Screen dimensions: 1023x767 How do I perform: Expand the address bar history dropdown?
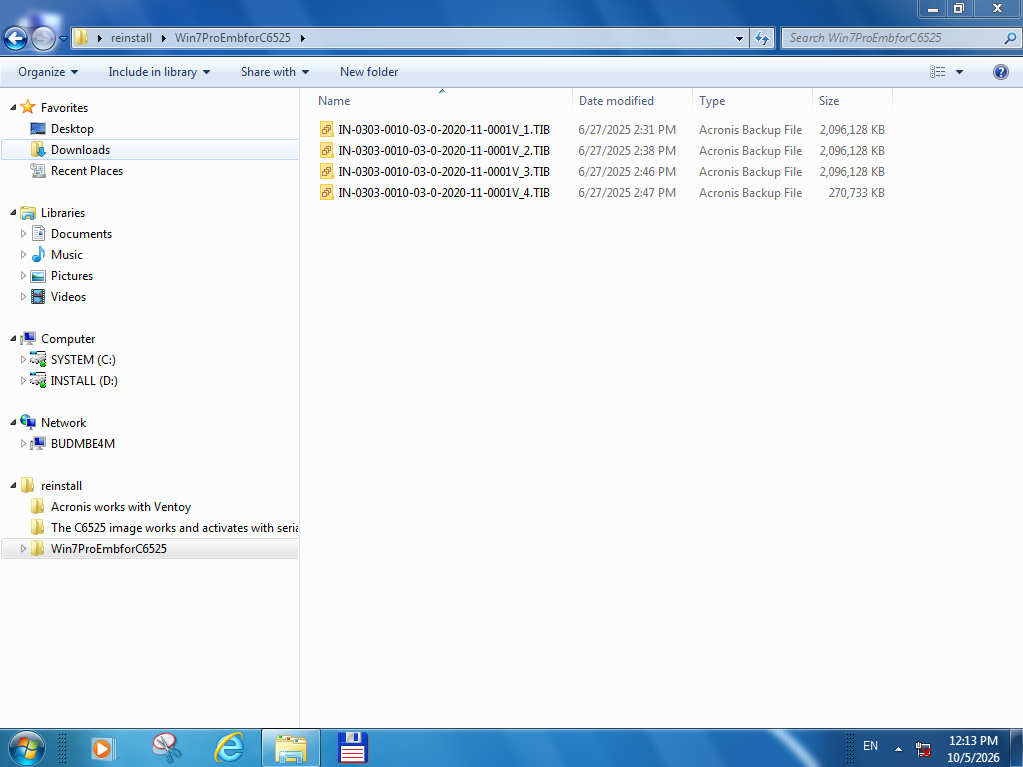tap(739, 38)
